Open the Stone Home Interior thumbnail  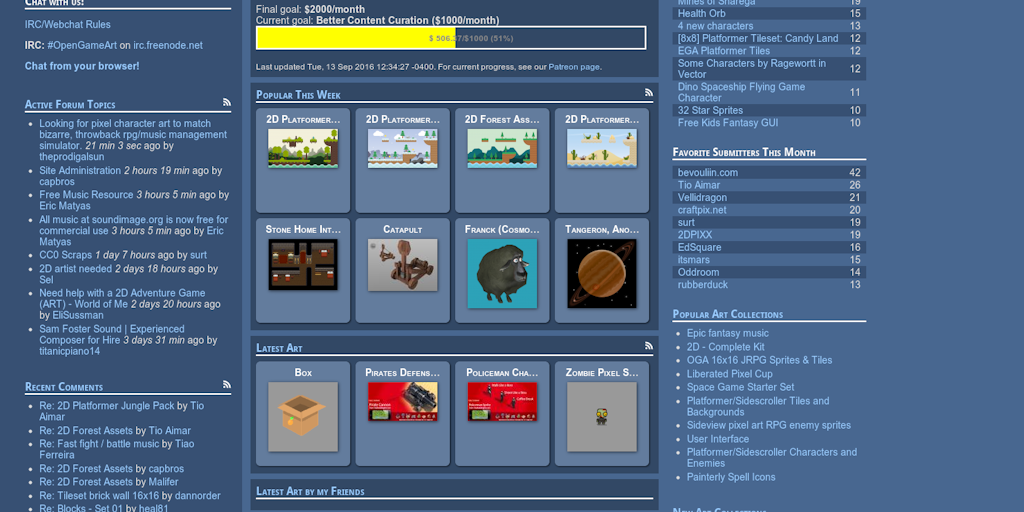[x=303, y=264]
